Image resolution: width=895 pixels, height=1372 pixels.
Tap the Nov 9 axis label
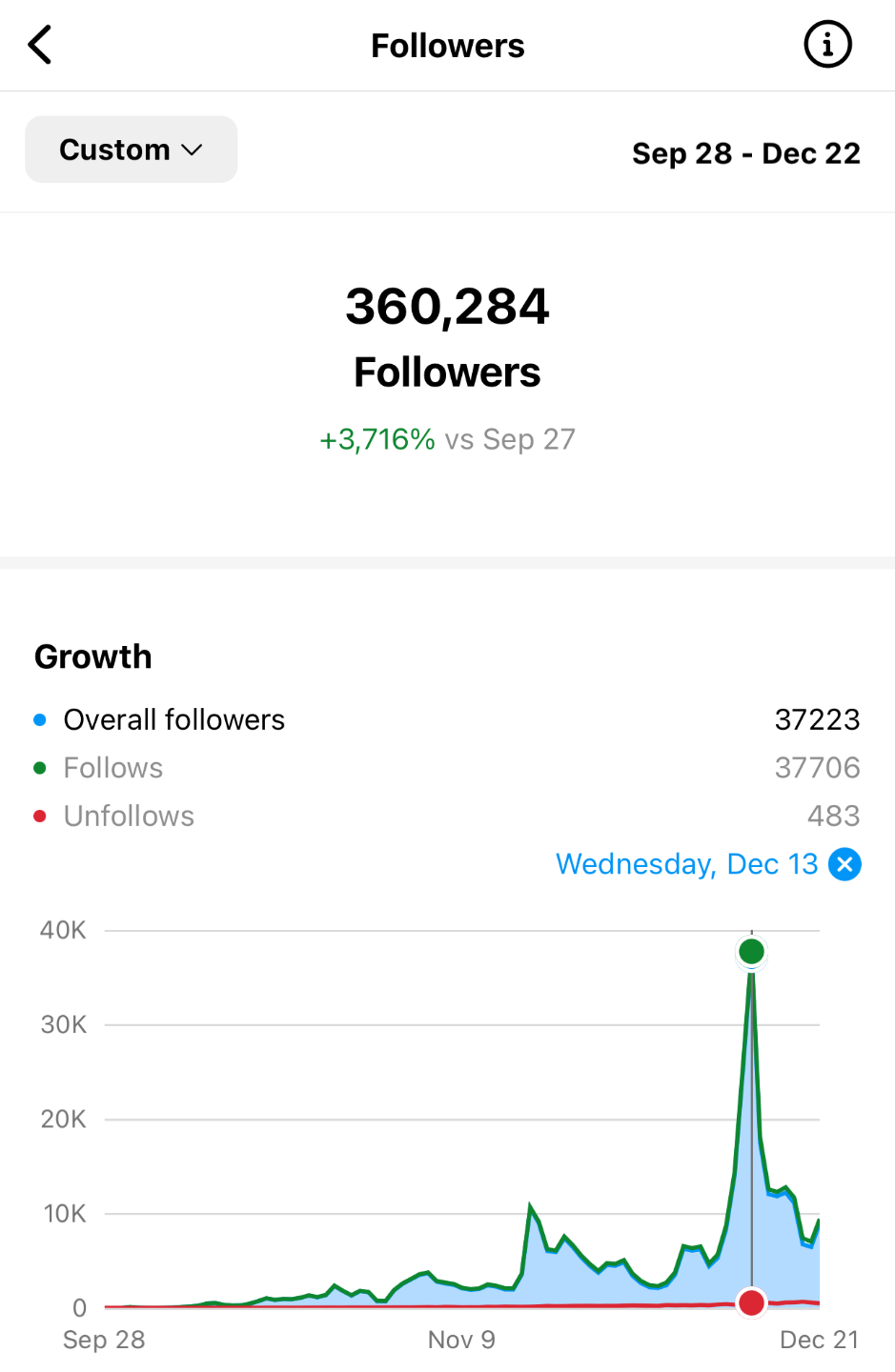[461, 1340]
